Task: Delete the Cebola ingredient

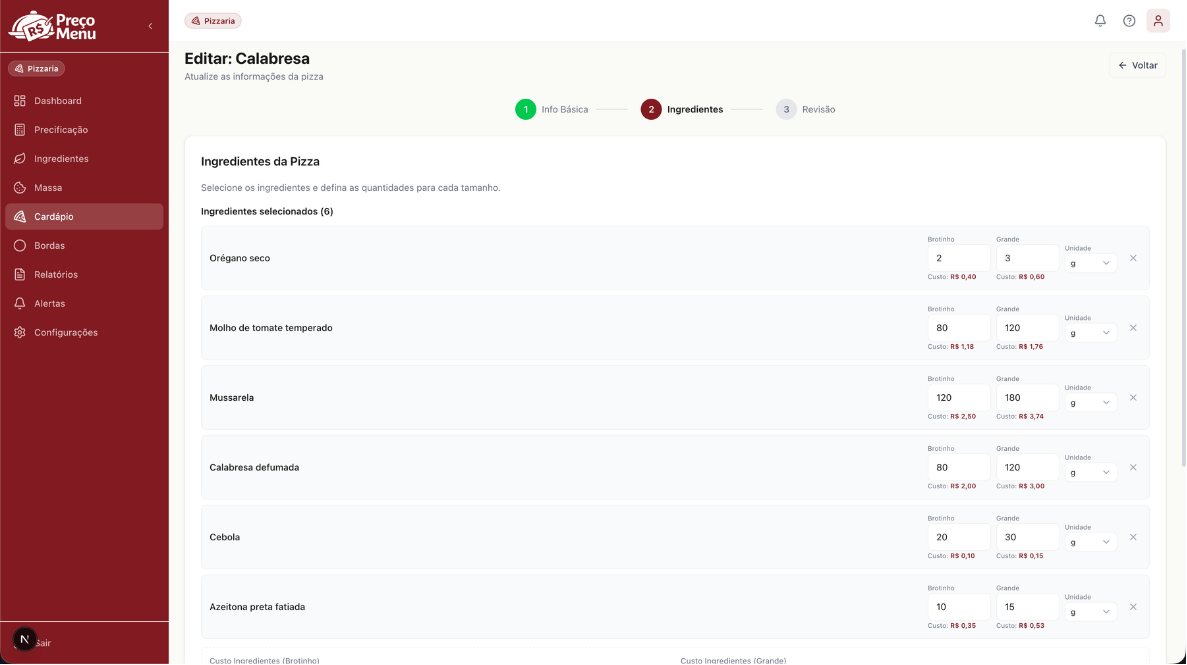Action: point(1132,537)
